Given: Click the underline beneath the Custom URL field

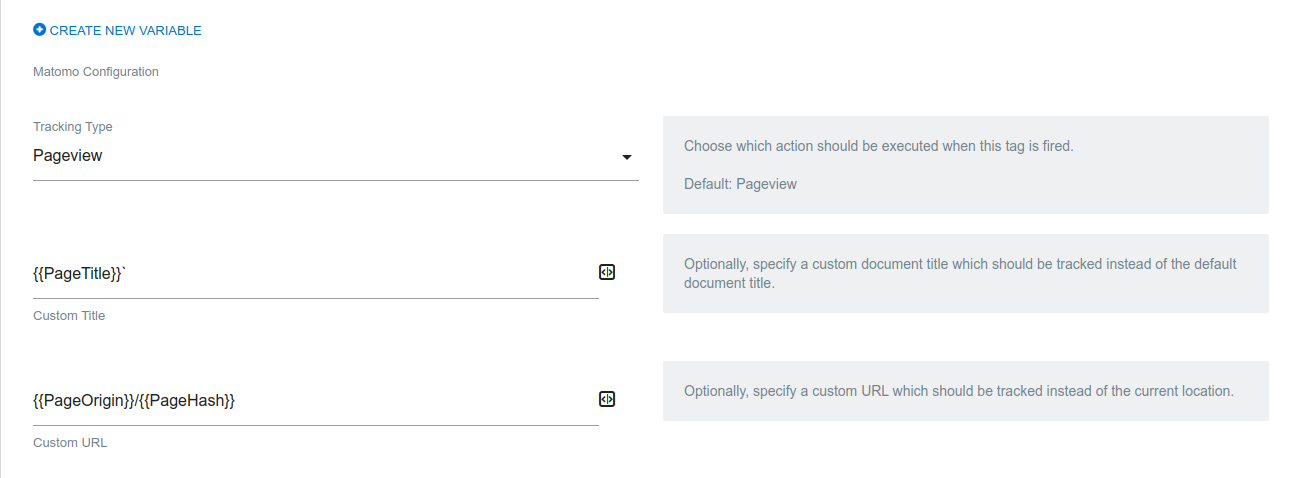Looking at the screenshot, I should 315,425.
